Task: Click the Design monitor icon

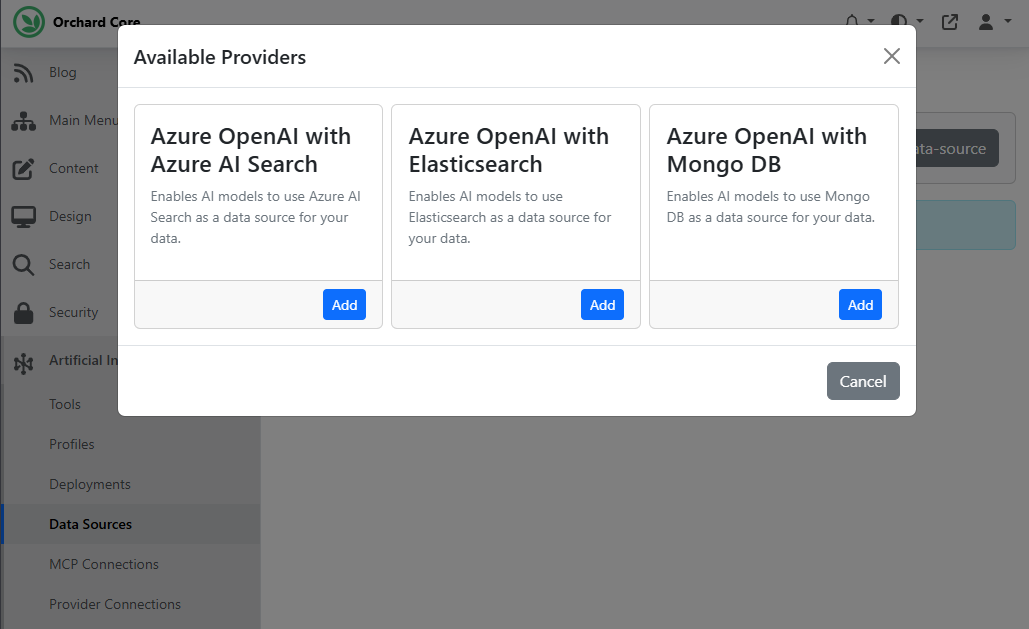Action: pos(24,217)
